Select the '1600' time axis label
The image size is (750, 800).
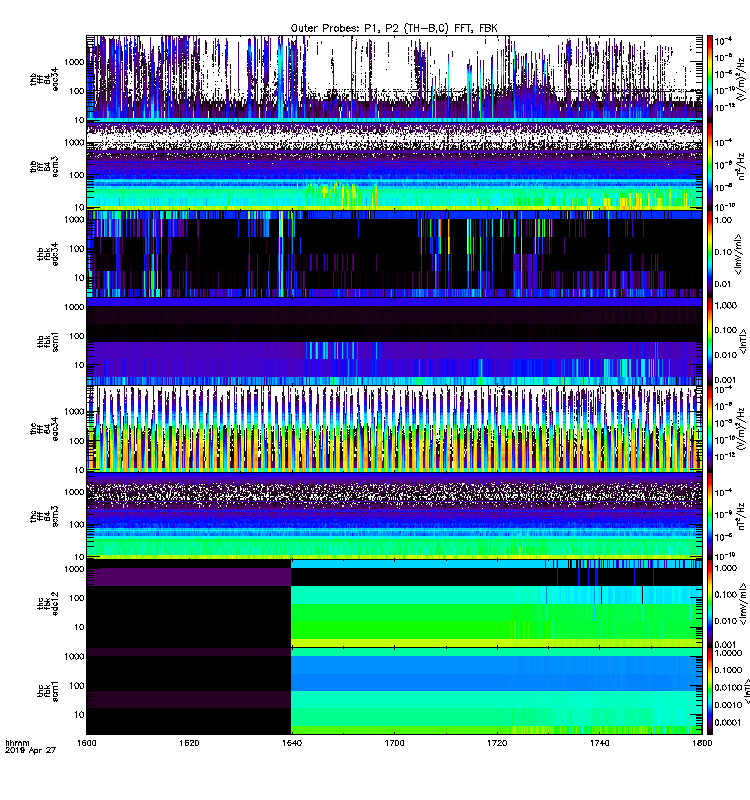tap(86, 743)
